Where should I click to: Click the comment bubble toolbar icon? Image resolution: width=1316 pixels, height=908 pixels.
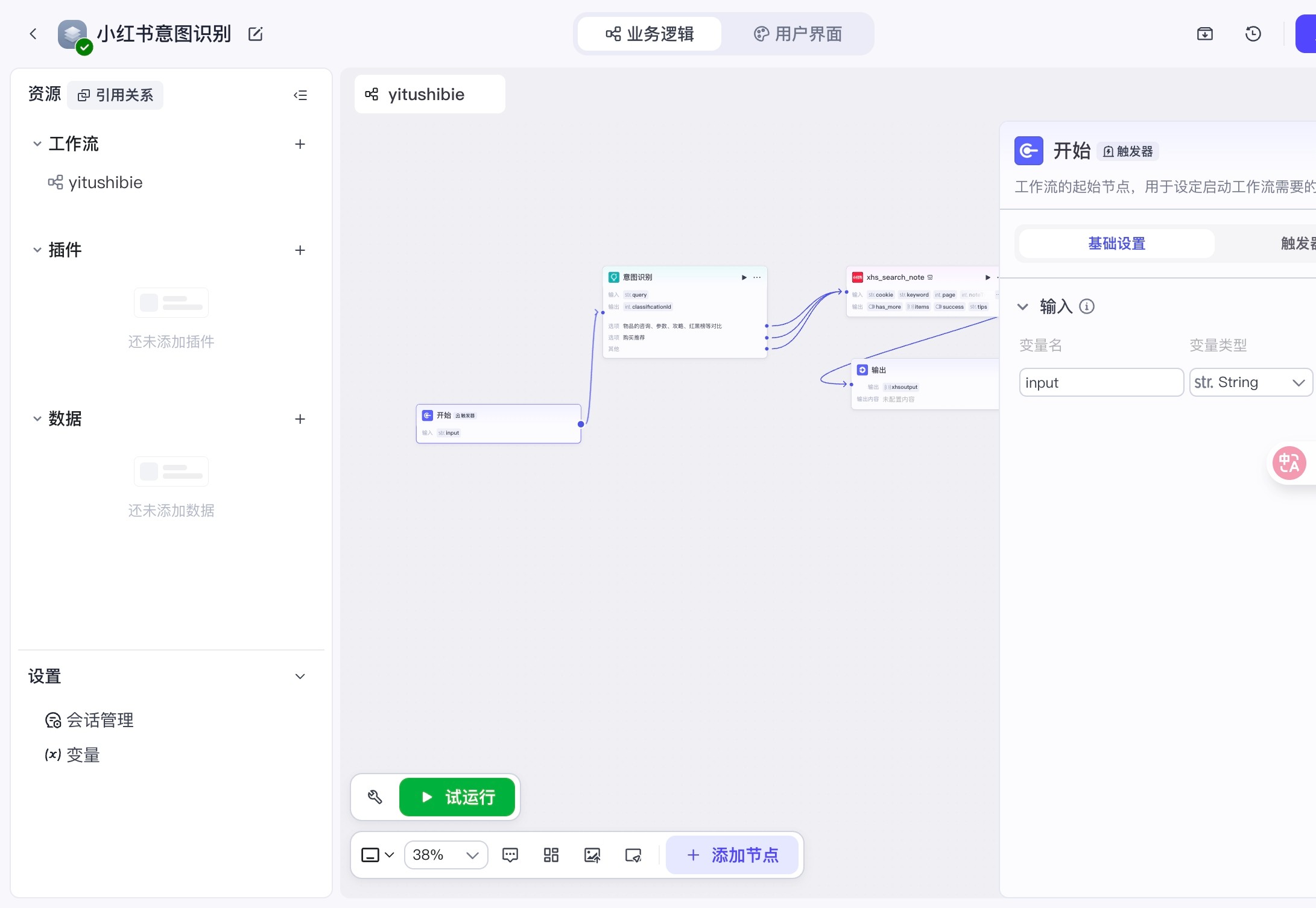coord(510,855)
